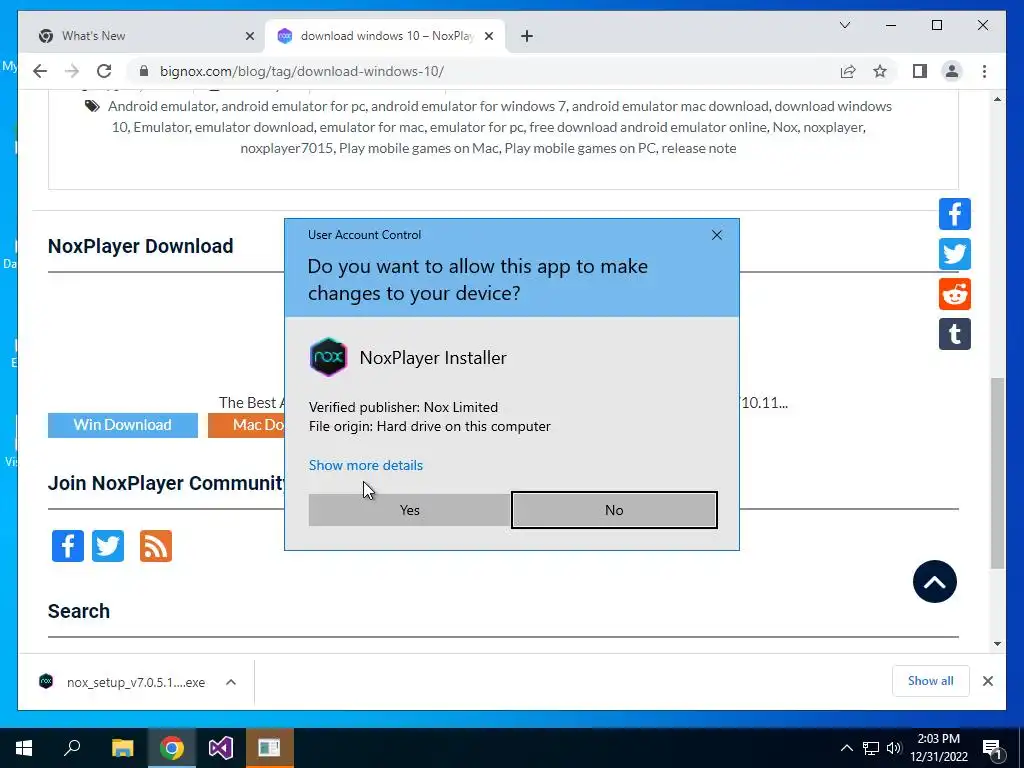Click scrollbar up arrow

click(x=997, y=99)
